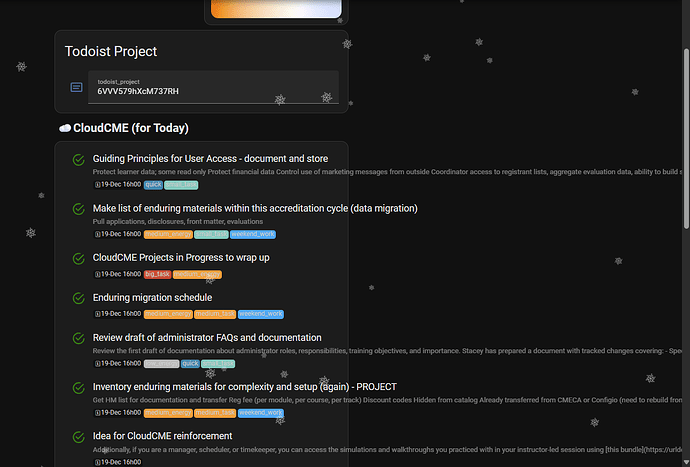Screen dimensions: 690x467
Task: Click medium_energy tag under Make list task
Action: coord(168,234)
